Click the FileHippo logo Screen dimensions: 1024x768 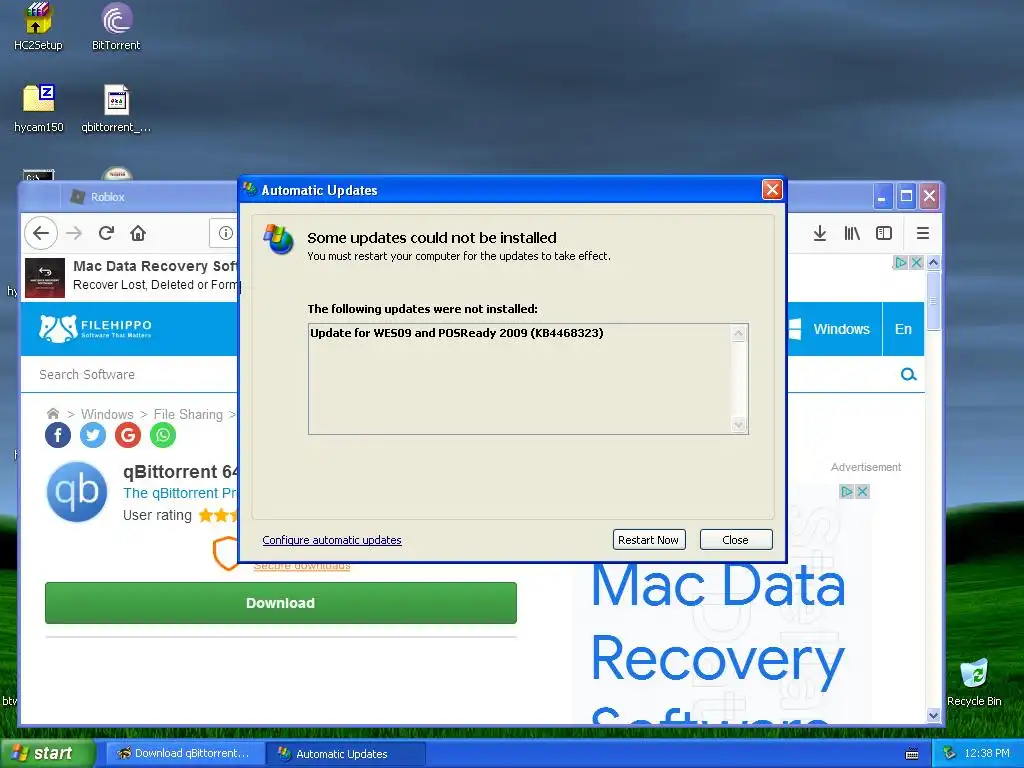point(95,328)
